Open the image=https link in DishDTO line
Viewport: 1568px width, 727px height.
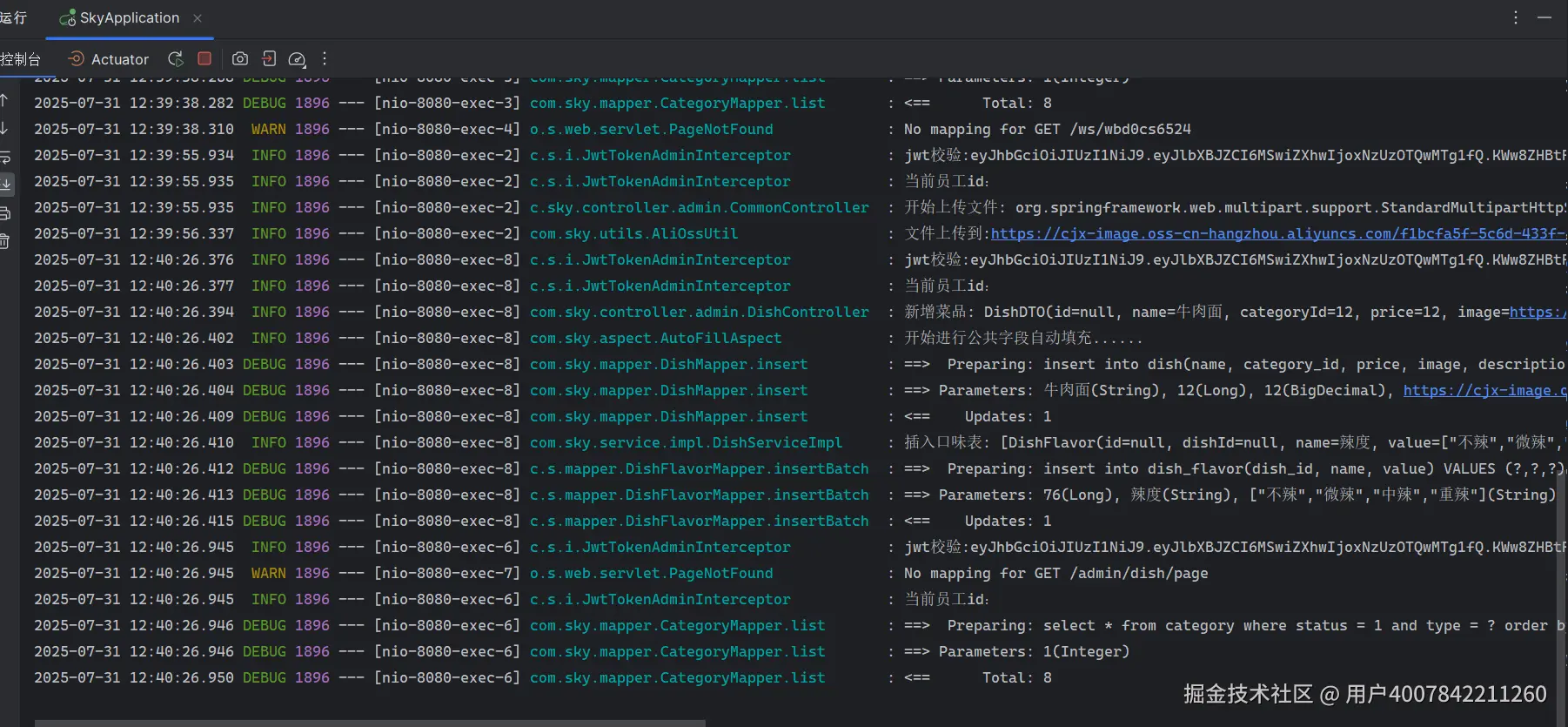click(x=1538, y=312)
